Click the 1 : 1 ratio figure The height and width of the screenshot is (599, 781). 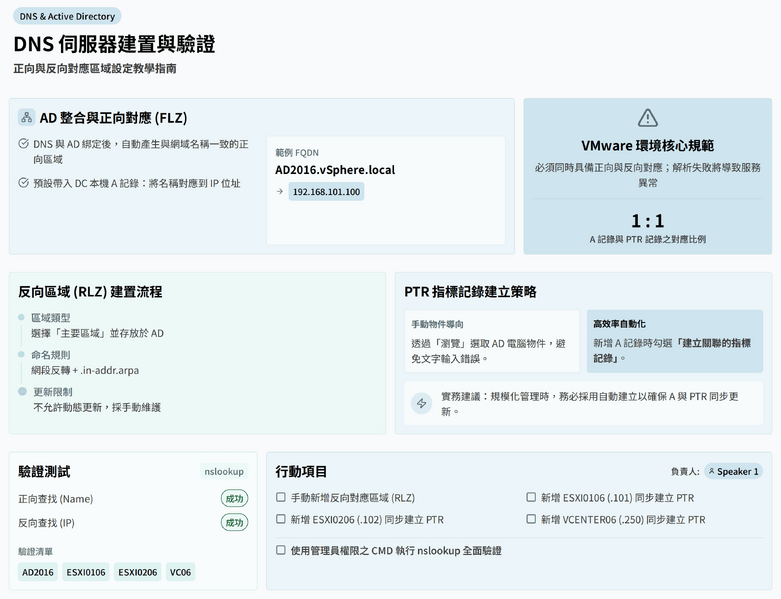(648, 221)
